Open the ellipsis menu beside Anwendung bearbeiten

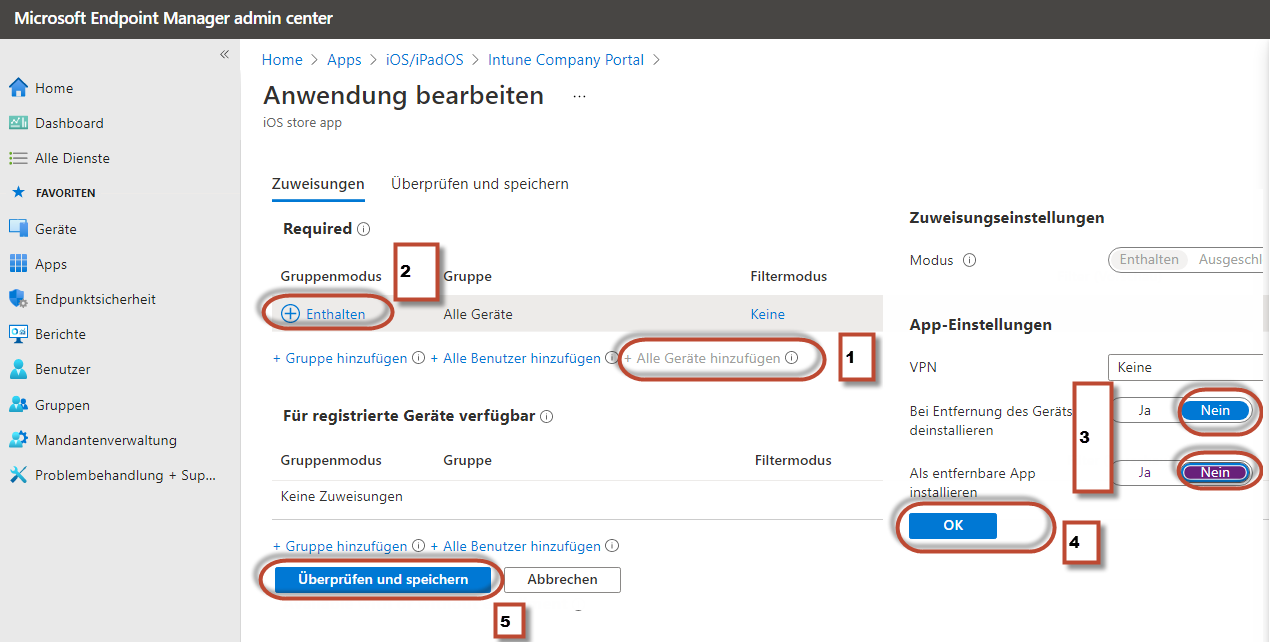[x=579, y=96]
